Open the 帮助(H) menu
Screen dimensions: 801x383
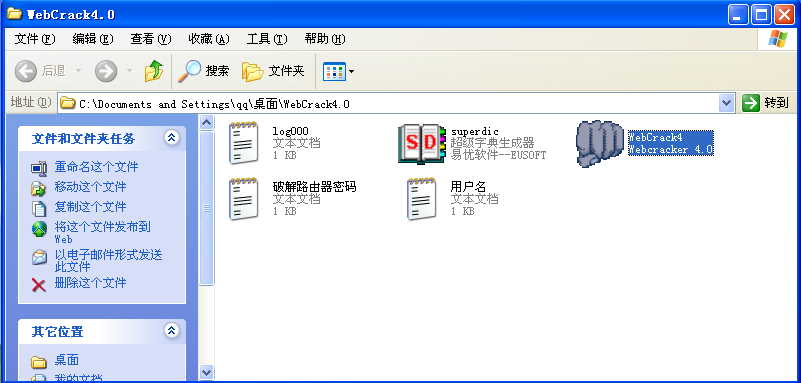pyautogui.click(x=325, y=39)
